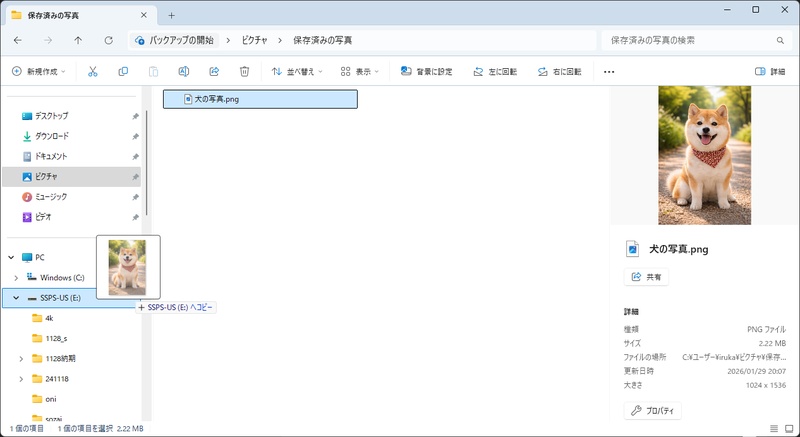Image resolution: width=800 pixels, height=437 pixels.
Task: Click the sidebar vertical scrollbar
Action: 147,163
